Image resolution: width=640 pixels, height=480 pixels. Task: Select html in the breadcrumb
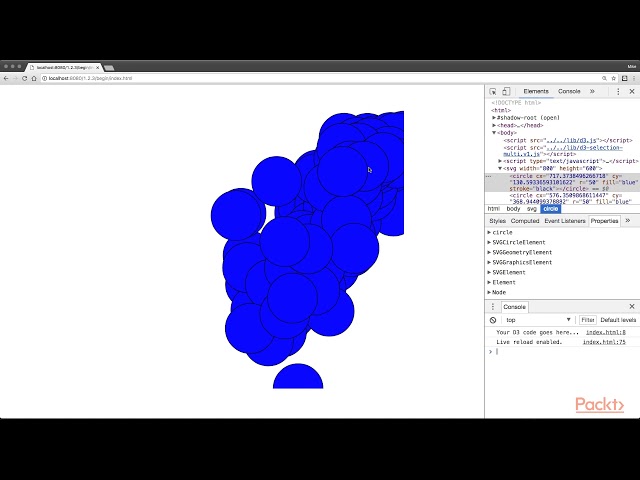[x=493, y=209]
